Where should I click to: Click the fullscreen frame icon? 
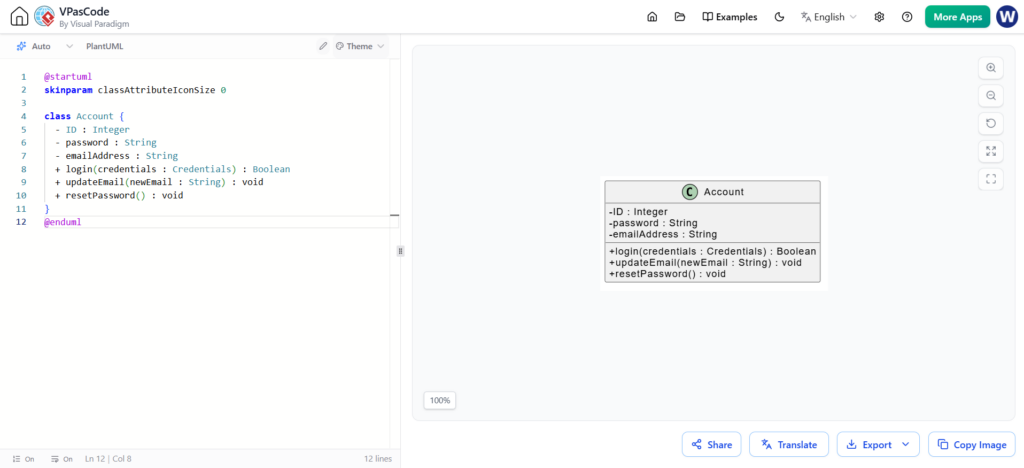(991, 179)
